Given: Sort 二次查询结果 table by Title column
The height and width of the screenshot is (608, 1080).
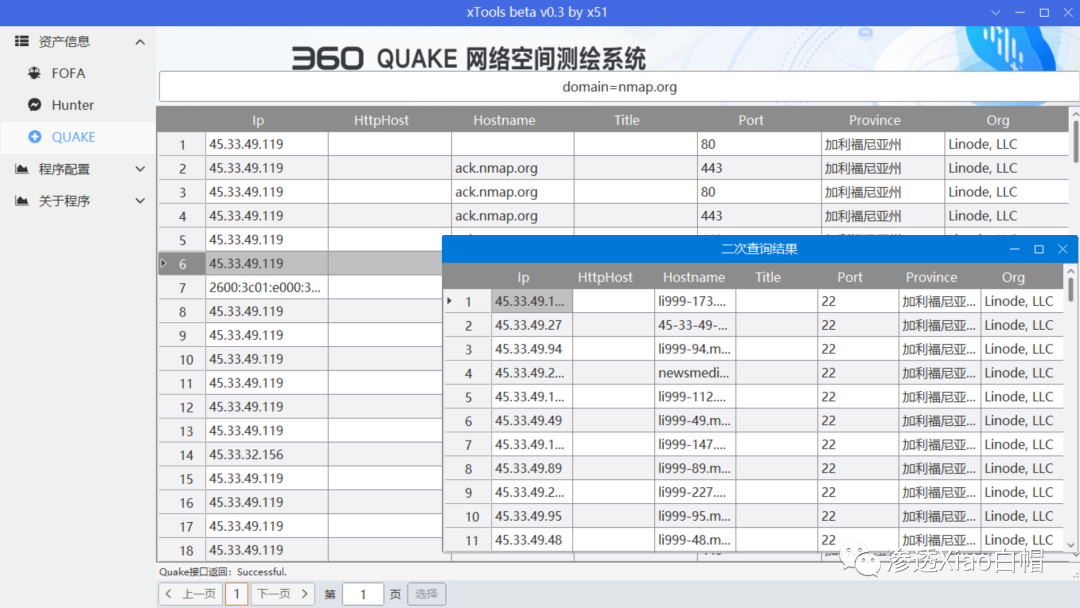Looking at the screenshot, I should (768, 277).
